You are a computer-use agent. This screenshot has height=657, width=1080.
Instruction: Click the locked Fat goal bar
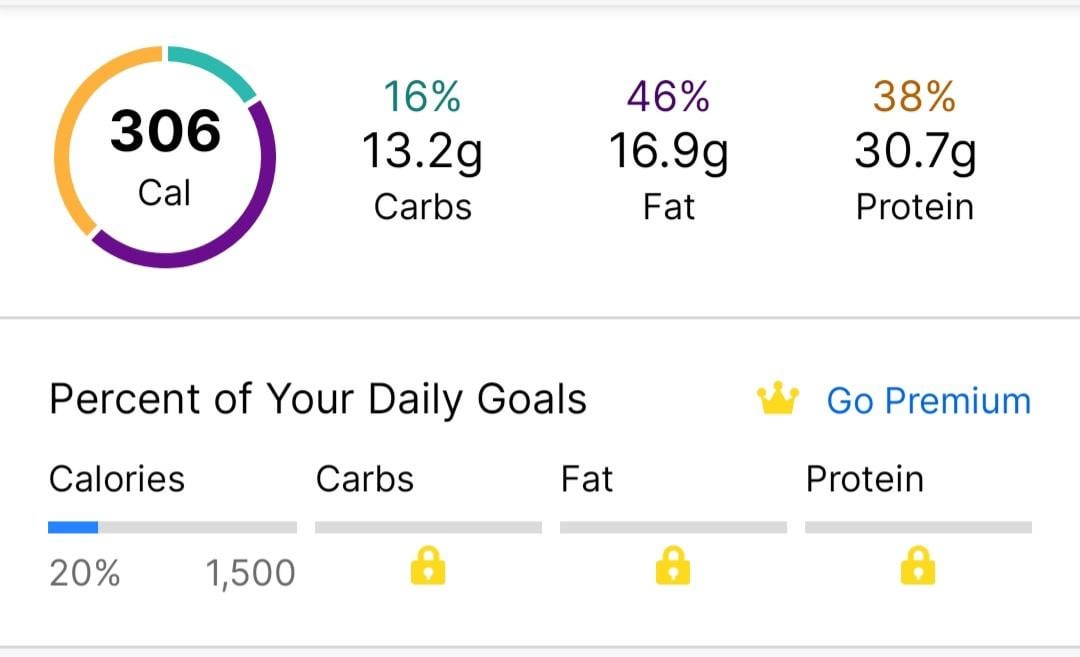[673, 528]
